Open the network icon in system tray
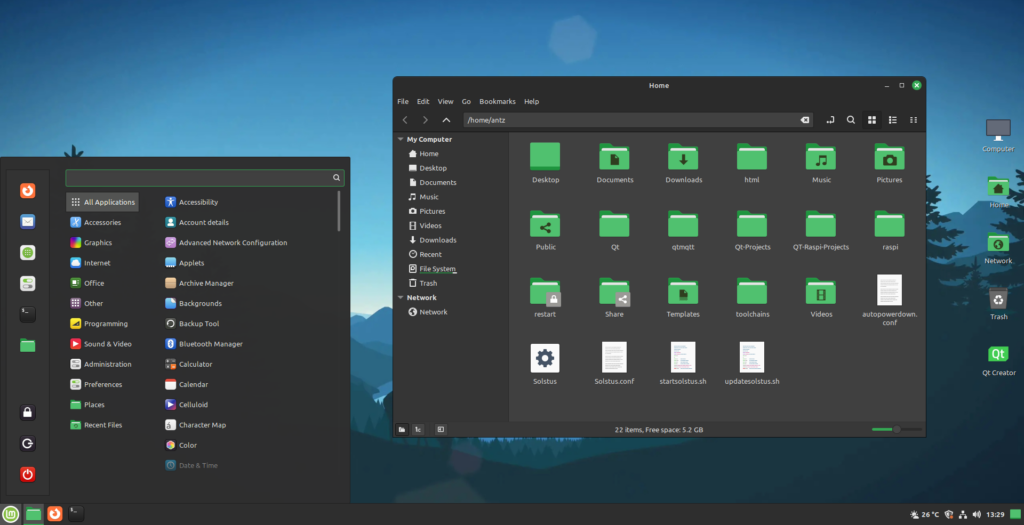The image size is (1024, 525). (963, 515)
